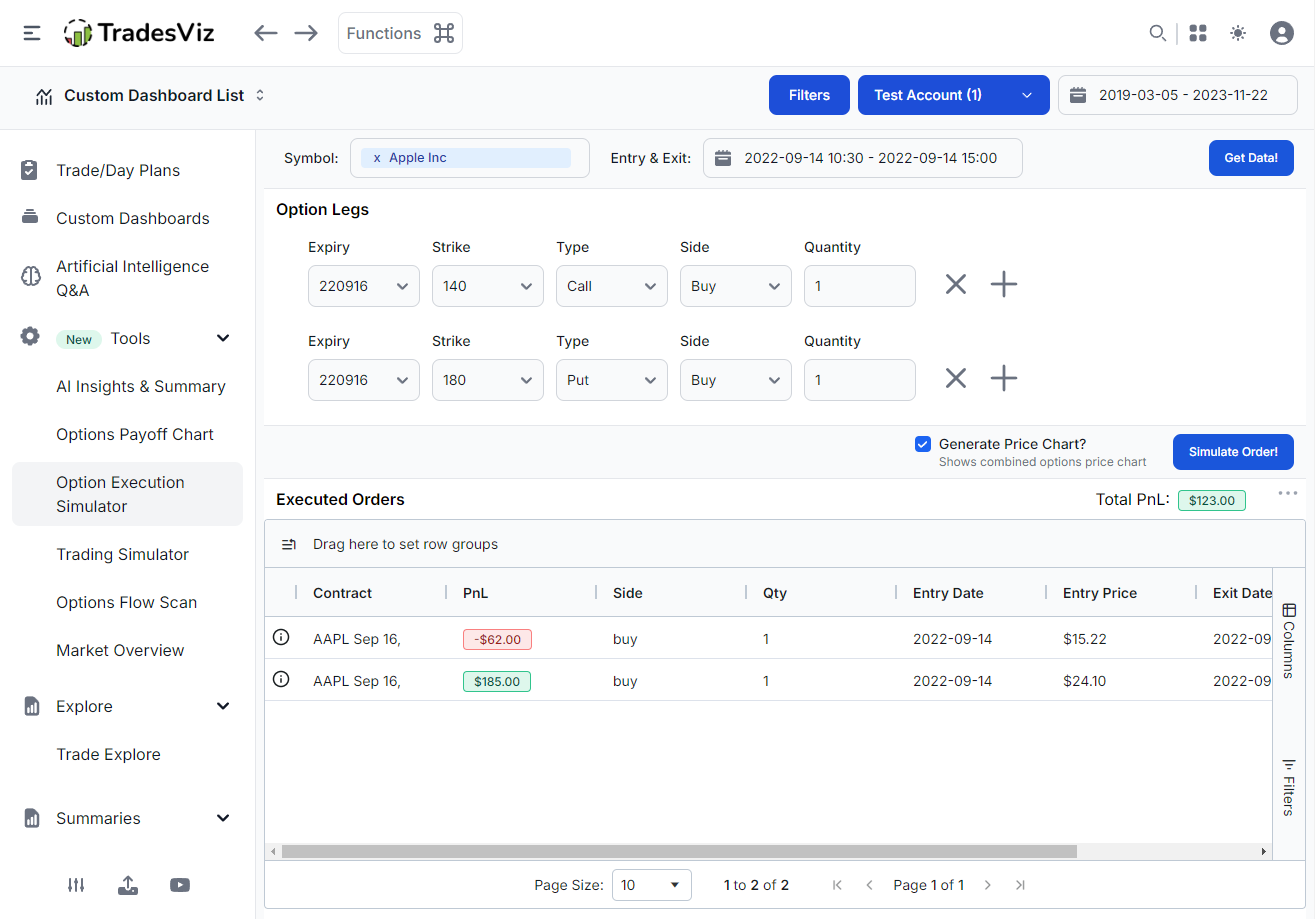This screenshot has height=919, width=1315.
Task: Open Expiry dropdown for the 180 strike leg
Action: pos(364,380)
